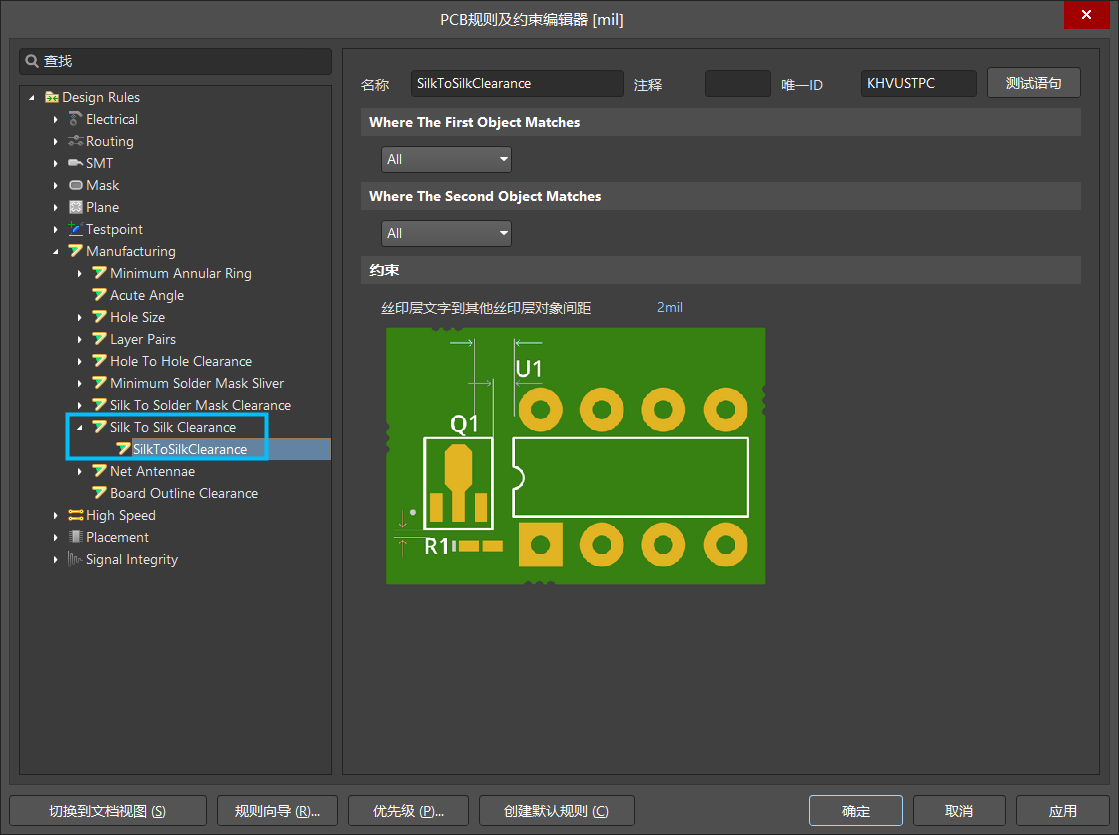
Task: Expand the Placement rules node
Action: click(56, 537)
